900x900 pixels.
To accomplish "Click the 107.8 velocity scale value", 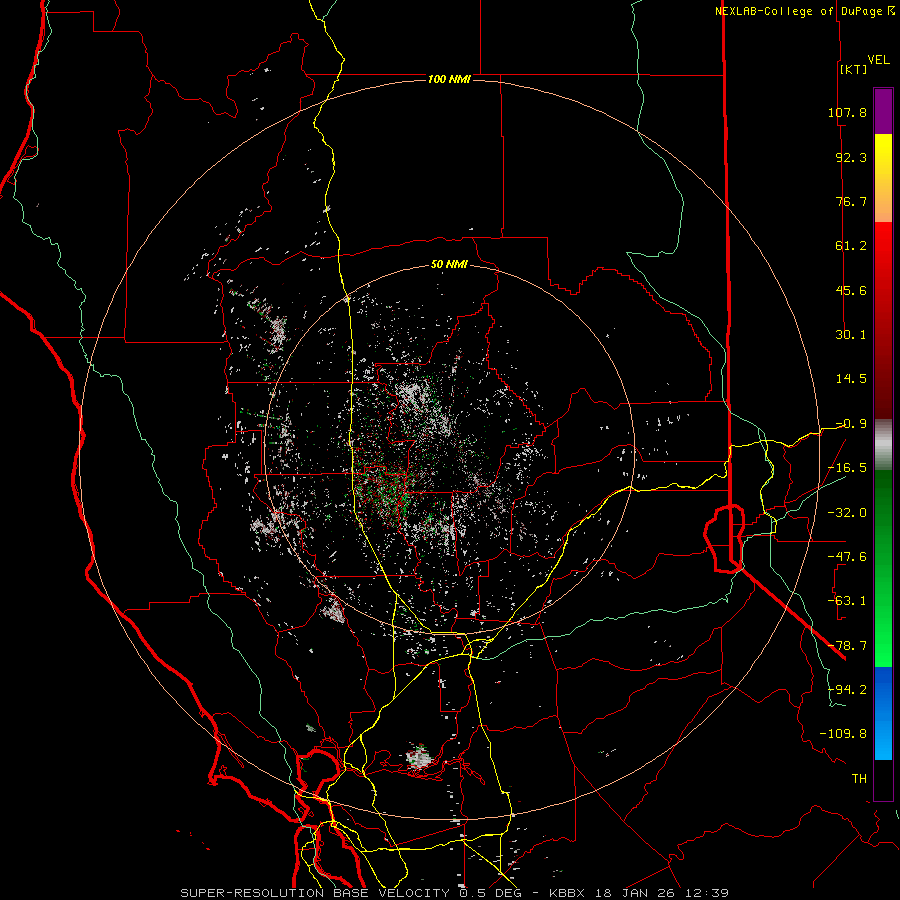I will [x=847, y=112].
